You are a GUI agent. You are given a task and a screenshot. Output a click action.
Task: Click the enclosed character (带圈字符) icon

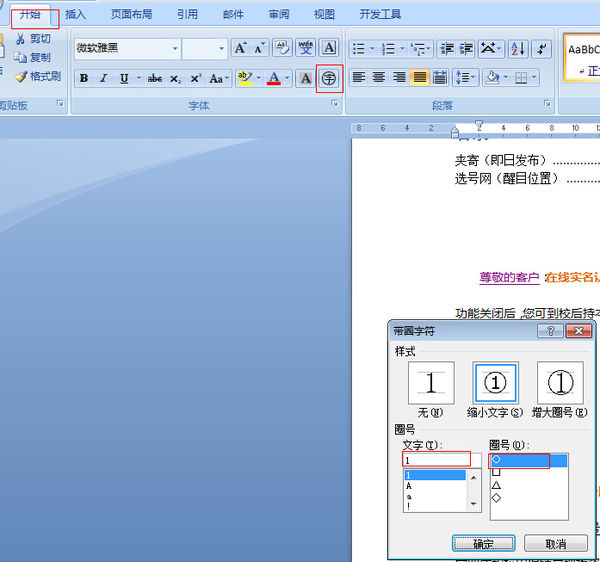coord(329,79)
